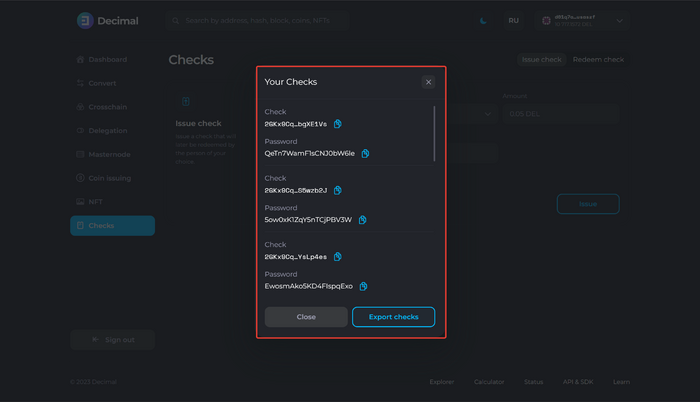Click the Your Checks list scrollbar
Viewport: 700px width, 402px height.
tap(434, 134)
